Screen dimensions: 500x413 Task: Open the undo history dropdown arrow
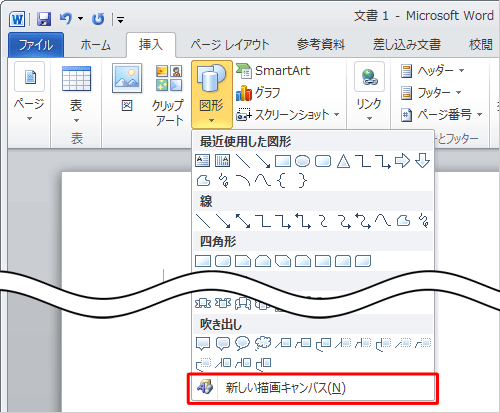(x=80, y=19)
